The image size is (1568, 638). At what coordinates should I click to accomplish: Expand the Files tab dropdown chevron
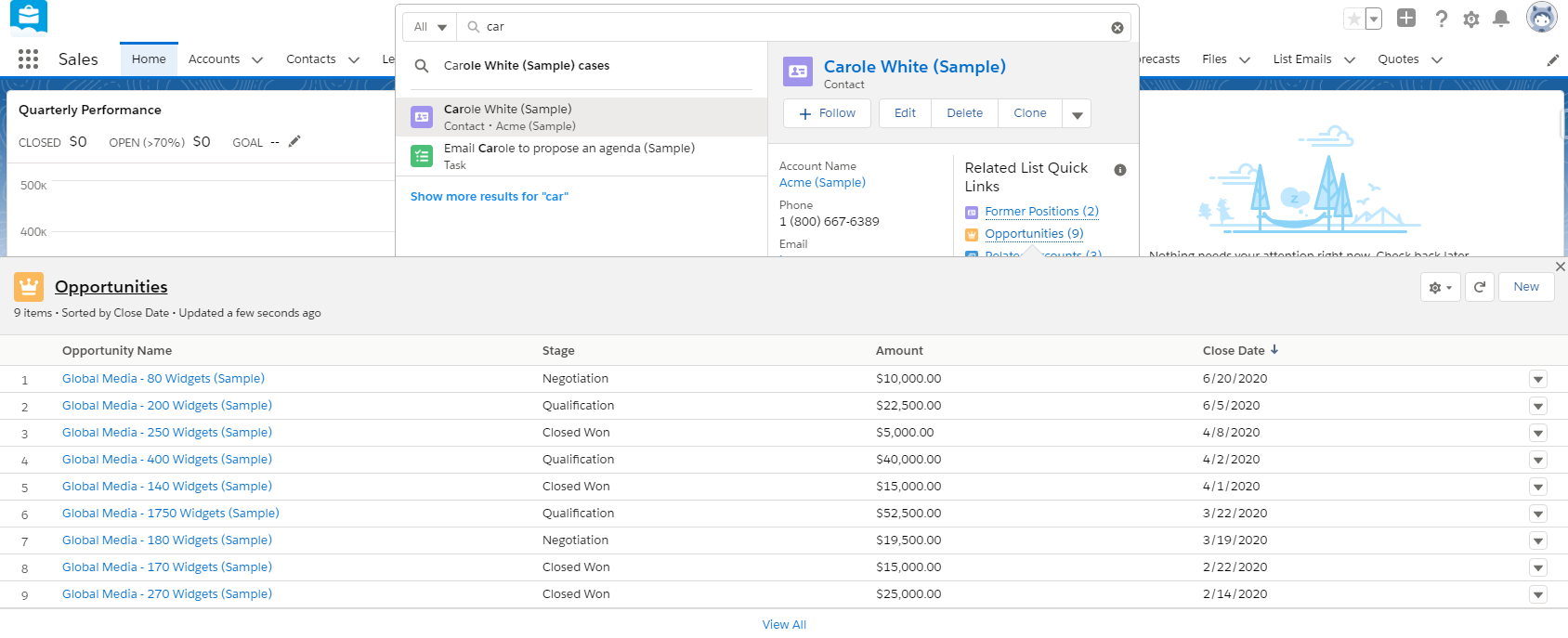(x=1245, y=60)
